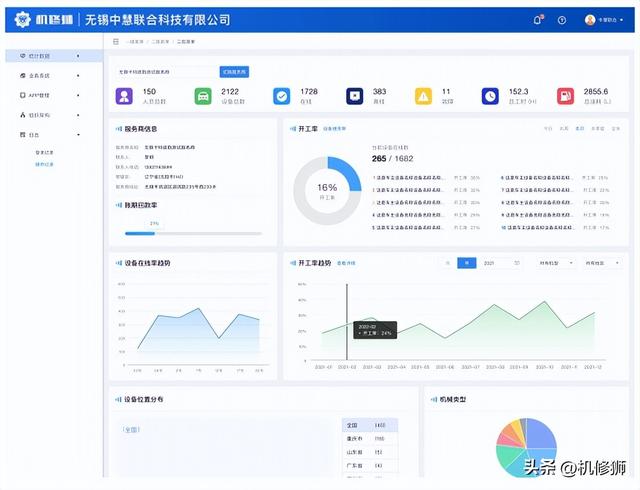Select the blue highlighted 年 toggle in 开工率趋势

[466, 263]
